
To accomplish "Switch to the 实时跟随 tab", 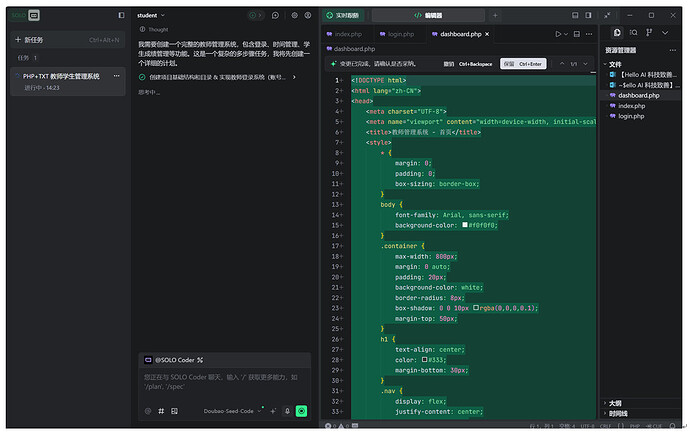I will [341, 15].
